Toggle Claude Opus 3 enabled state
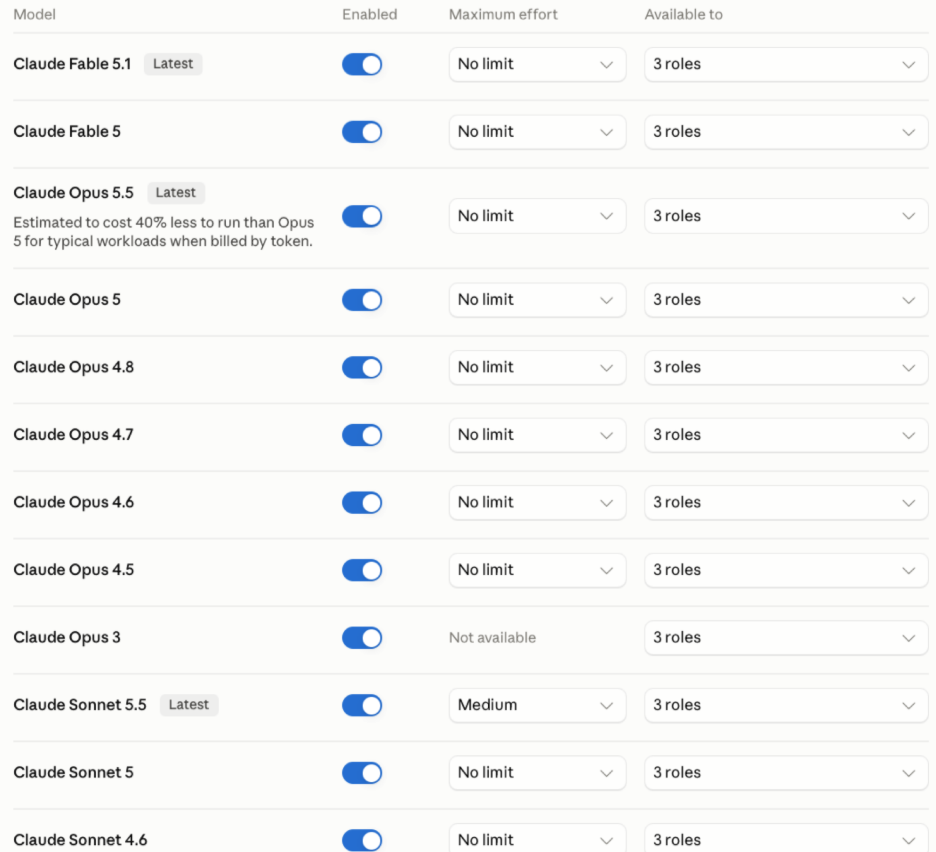The width and height of the screenshot is (936, 852). tap(362, 638)
